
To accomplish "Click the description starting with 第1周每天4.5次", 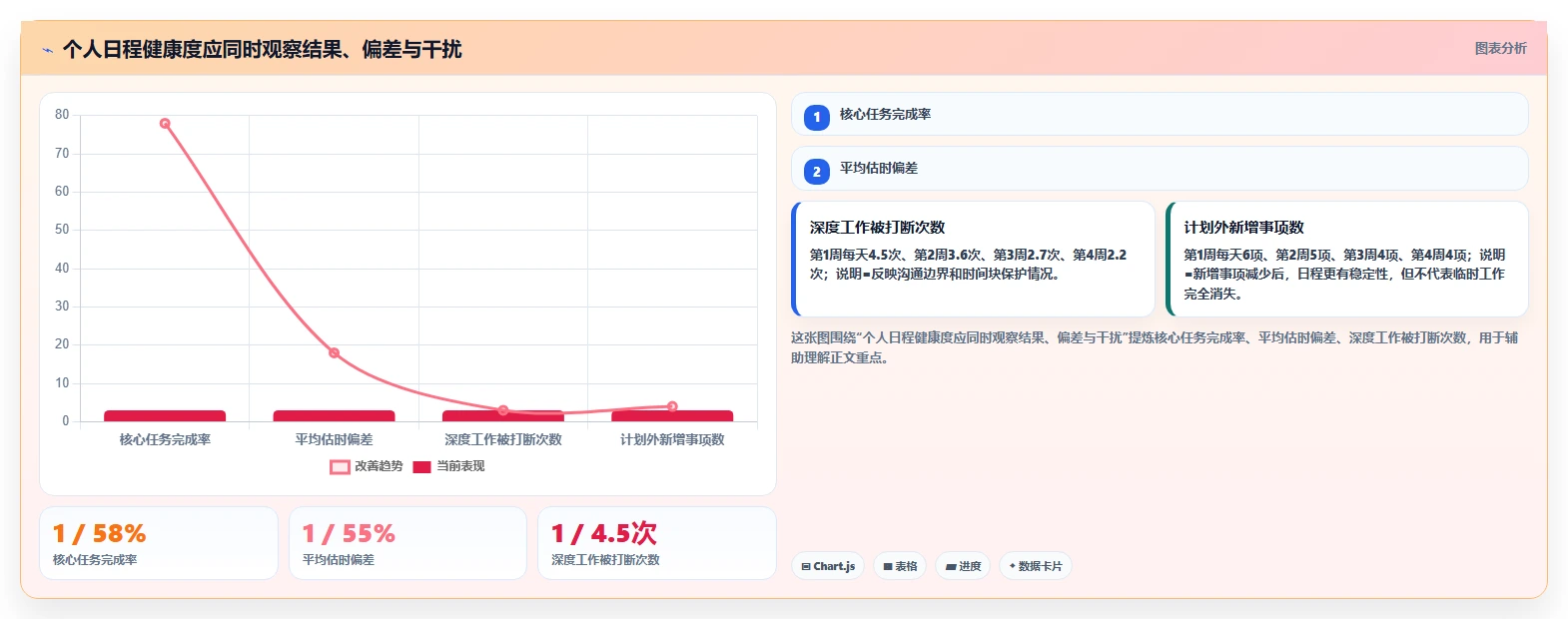I will [968, 265].
